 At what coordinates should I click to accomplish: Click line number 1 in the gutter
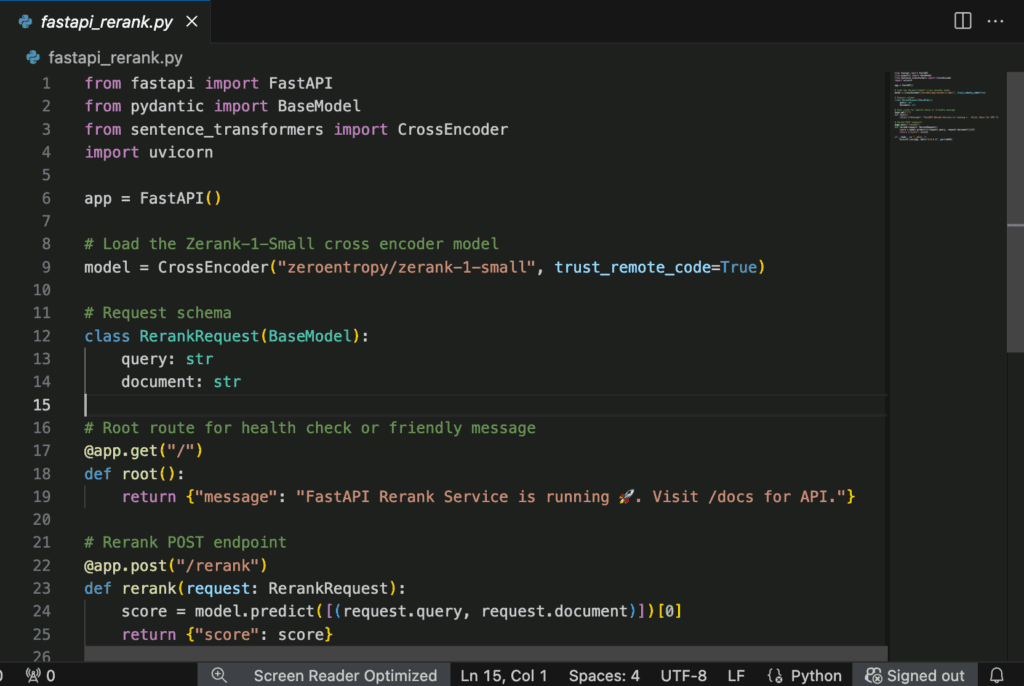pos(46,83)
